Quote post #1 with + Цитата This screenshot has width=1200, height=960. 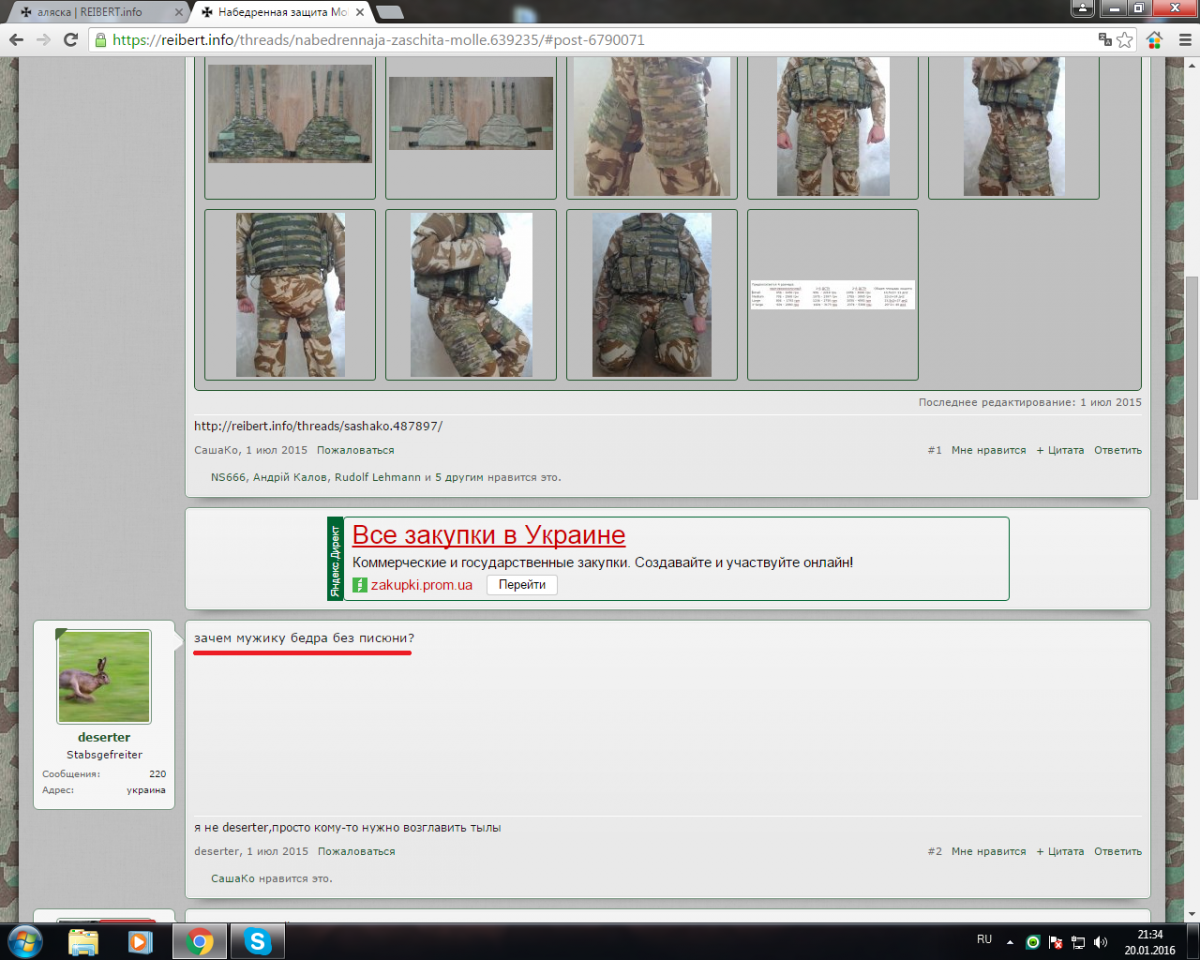point(1060,450)
